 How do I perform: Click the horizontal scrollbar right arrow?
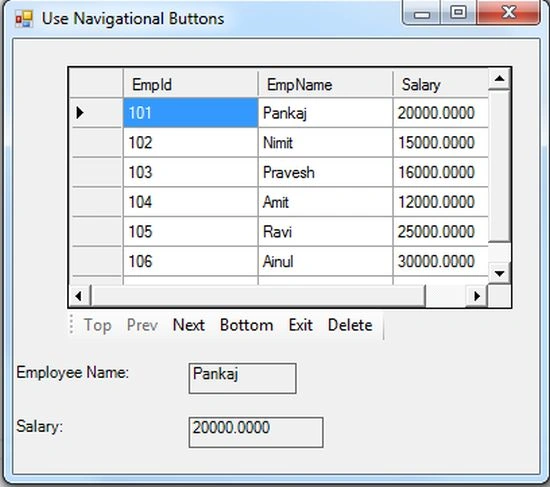pyautogui.click(x=477, y=296)
